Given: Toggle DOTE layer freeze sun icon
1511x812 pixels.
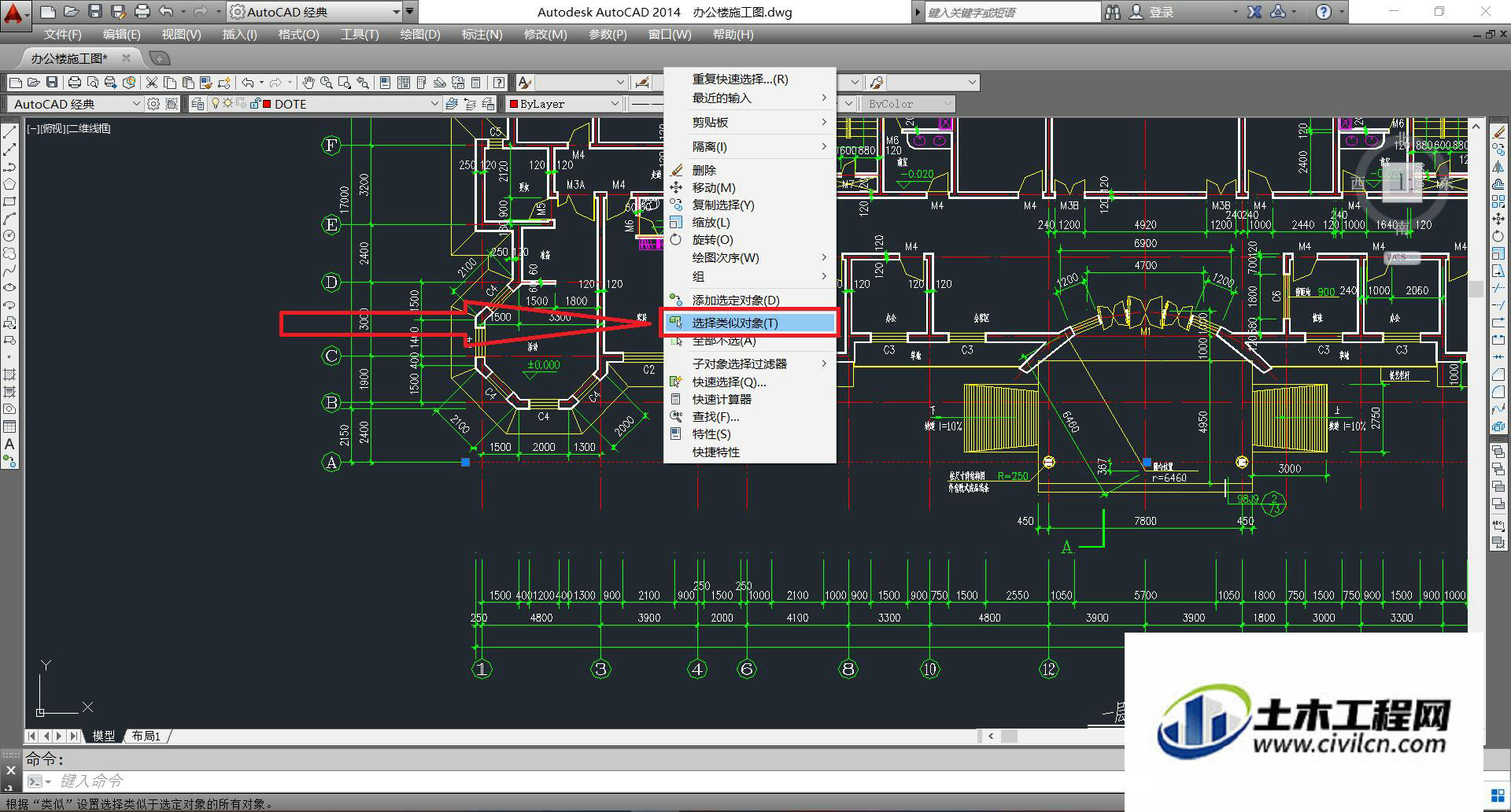Looking at the screenshot, I should click(227, 104).
